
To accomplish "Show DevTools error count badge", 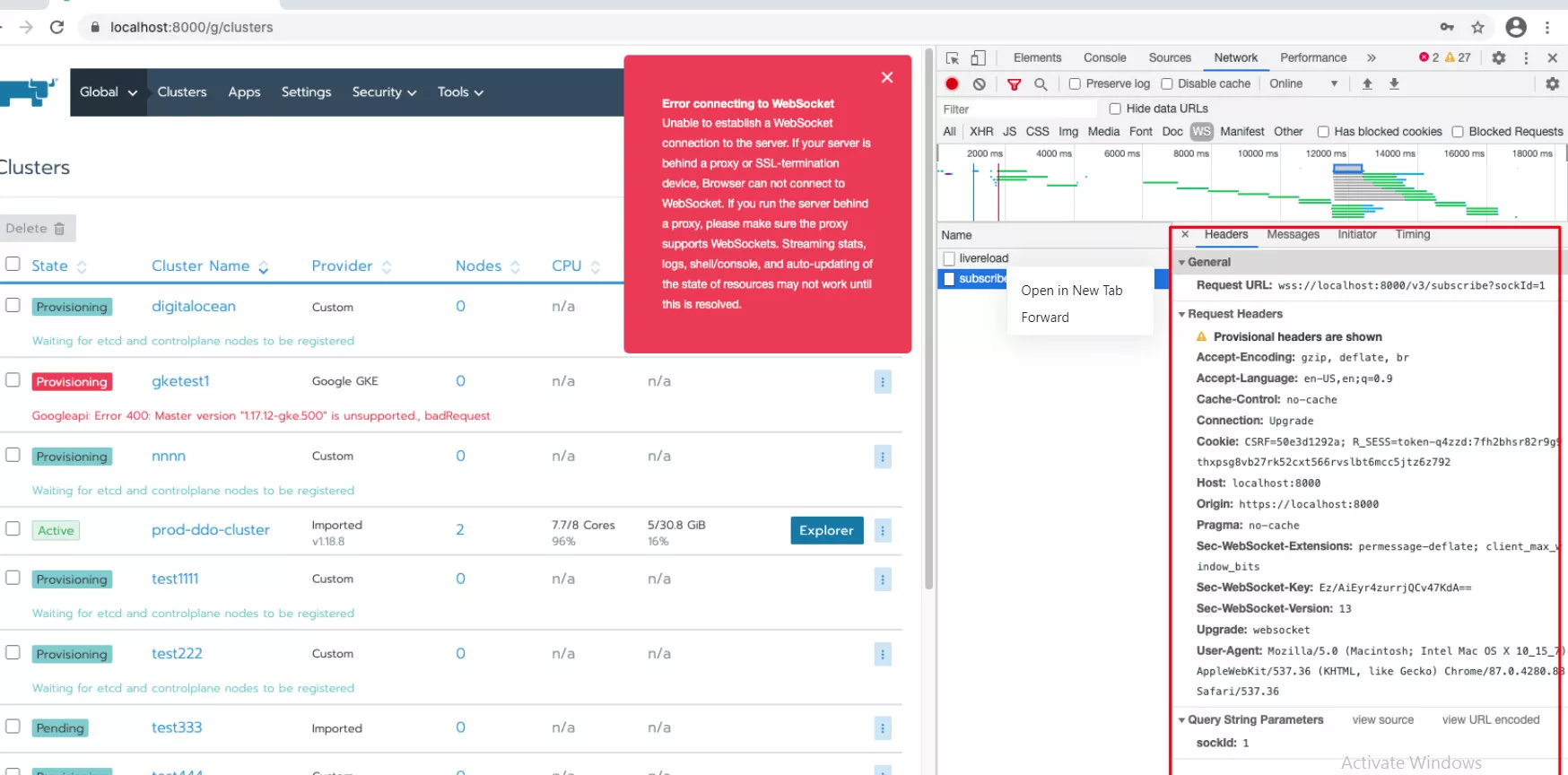I will pos(1428,57).
